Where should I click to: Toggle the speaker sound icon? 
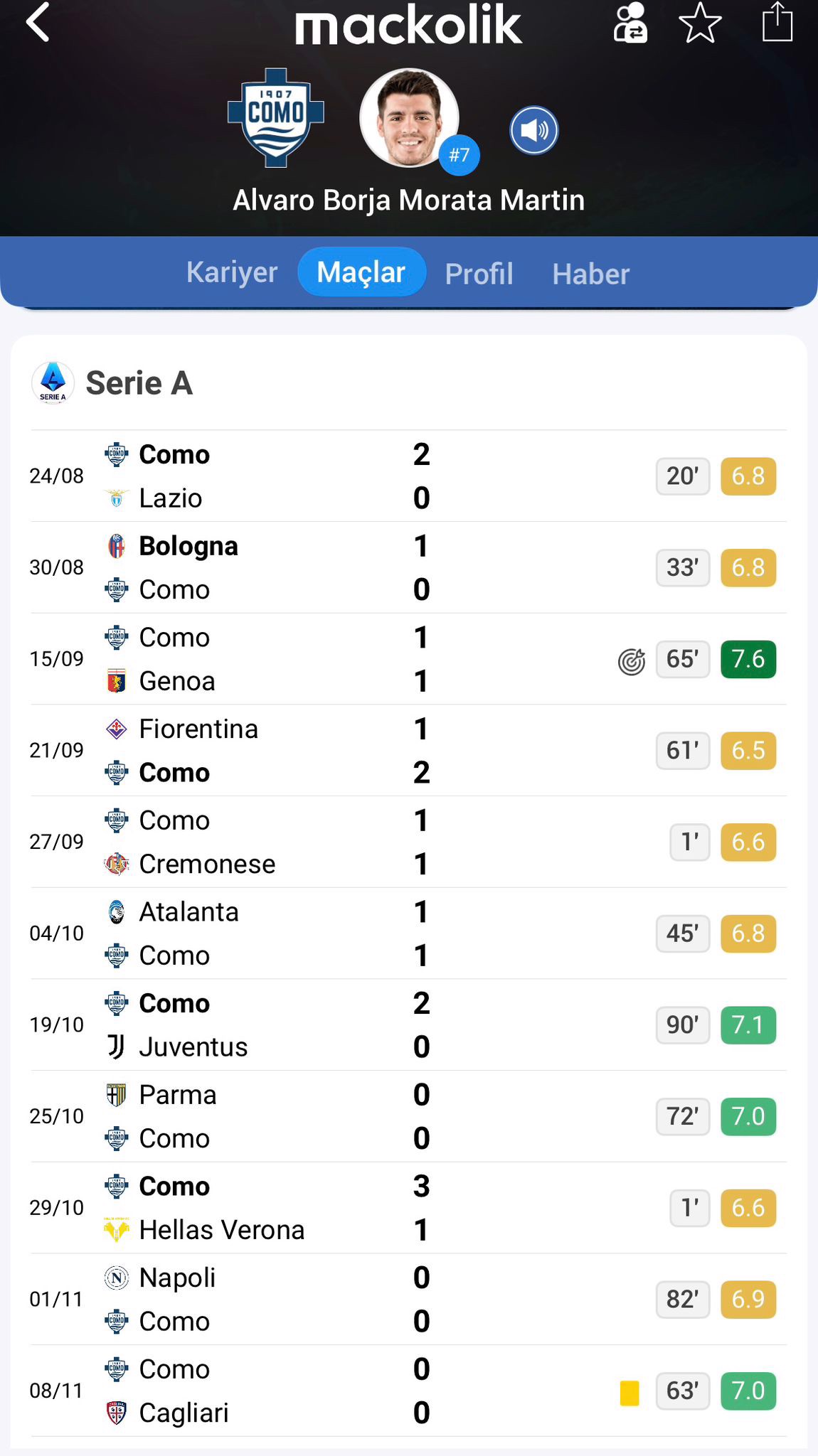[x=533, y=131]
